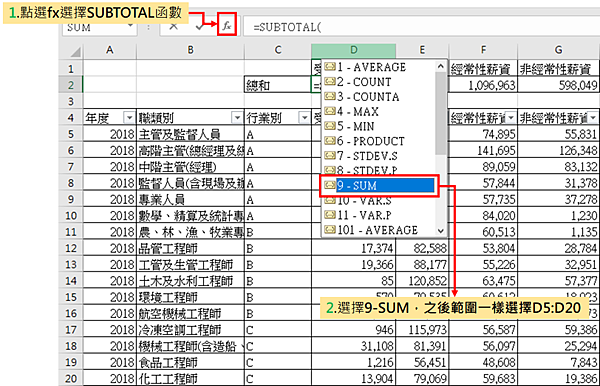The height and width of the screenshot is (386, 600).
Task: Click the fx Insert Function icon
Action: (x=227, y=26)
